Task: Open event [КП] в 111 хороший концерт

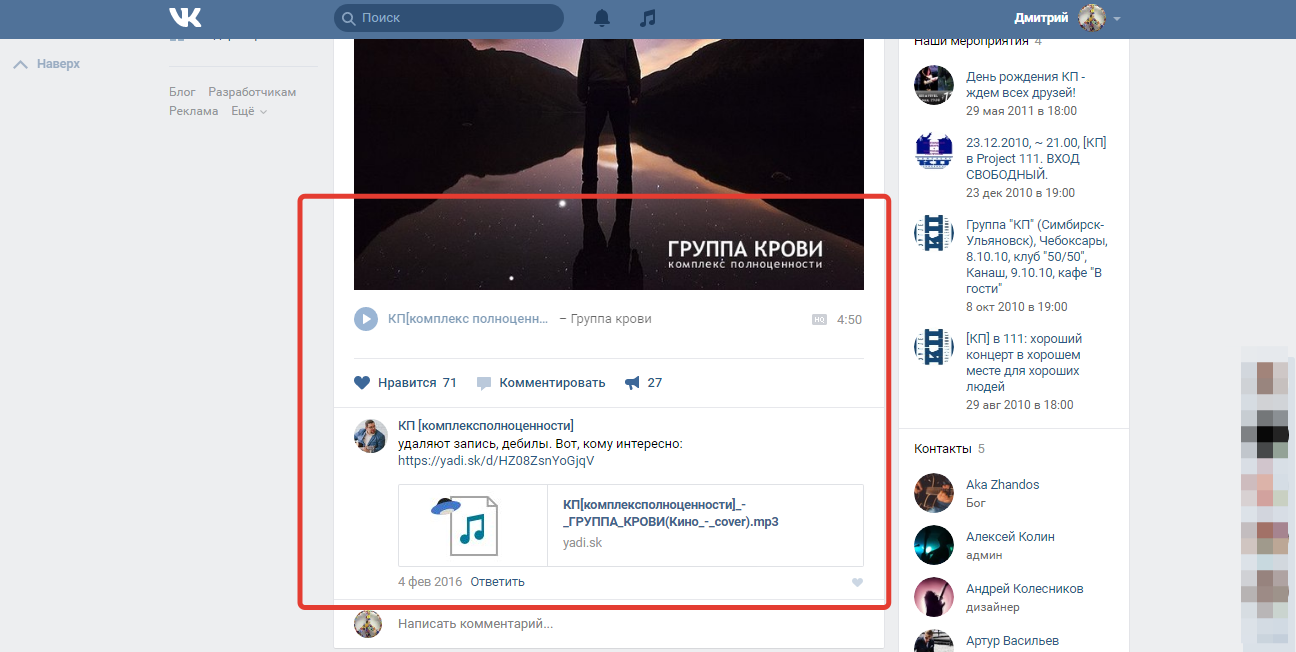Action: (x=1024, y=362)
